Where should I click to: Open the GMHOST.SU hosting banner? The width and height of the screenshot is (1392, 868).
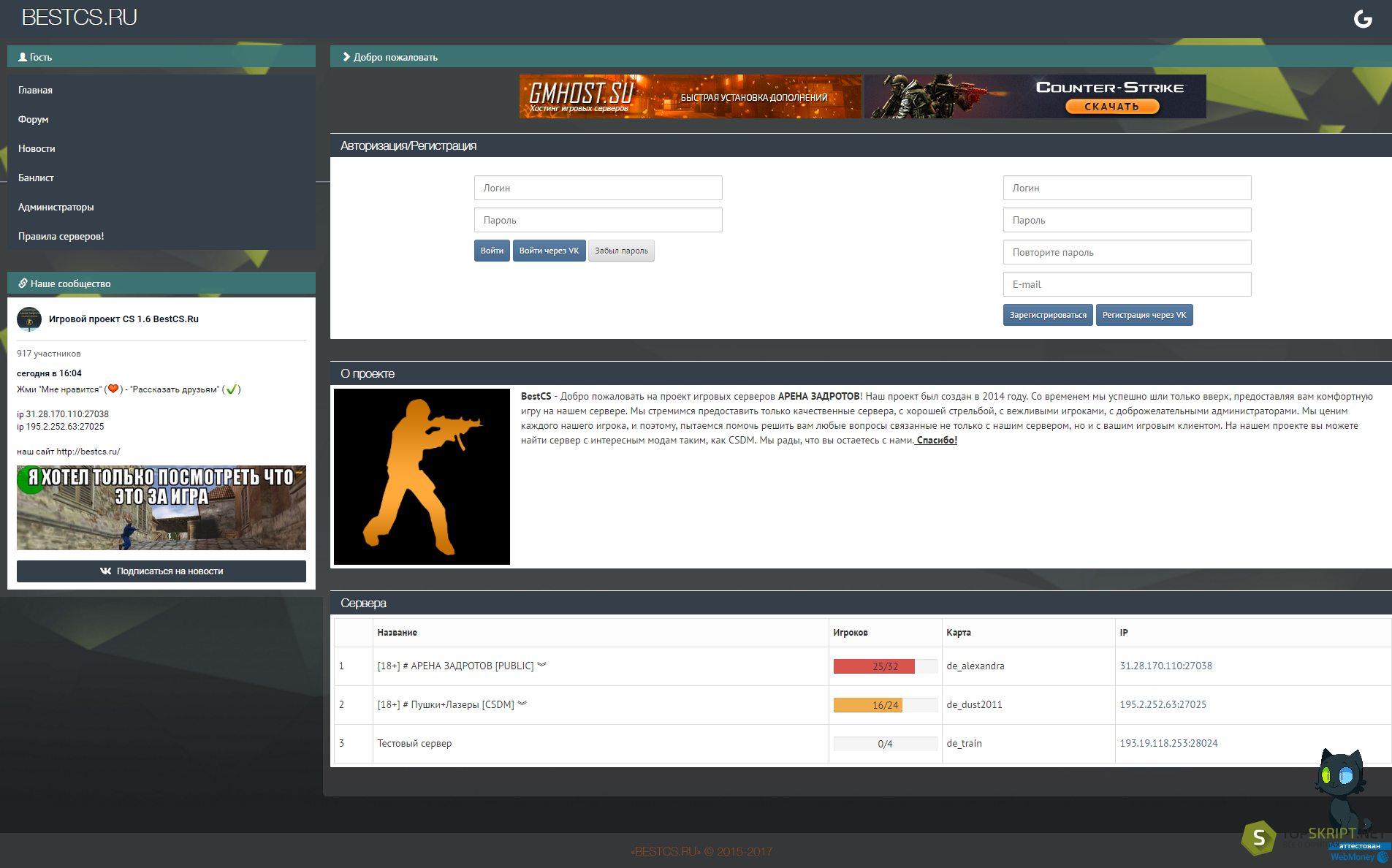pos(691,96)
